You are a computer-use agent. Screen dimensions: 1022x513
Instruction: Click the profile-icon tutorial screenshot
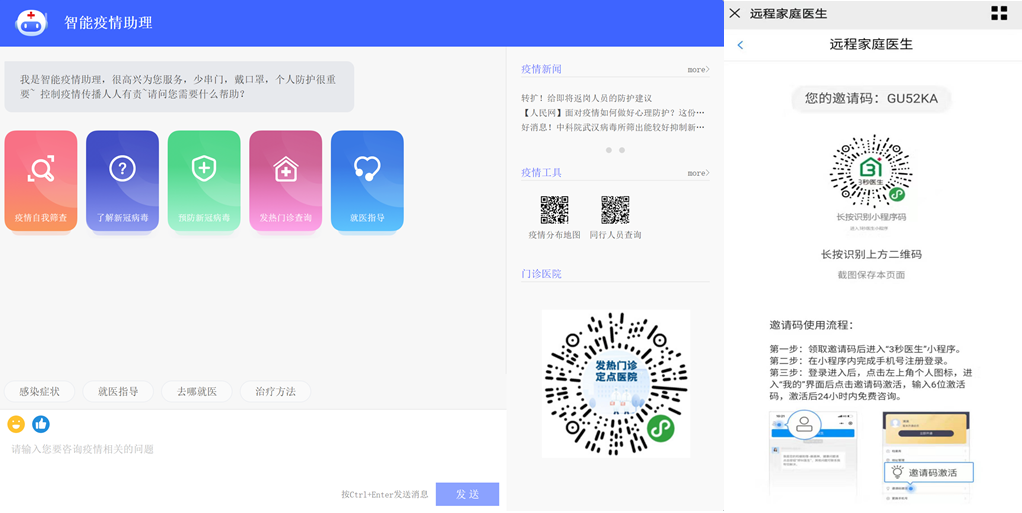(x=813, y=455)
